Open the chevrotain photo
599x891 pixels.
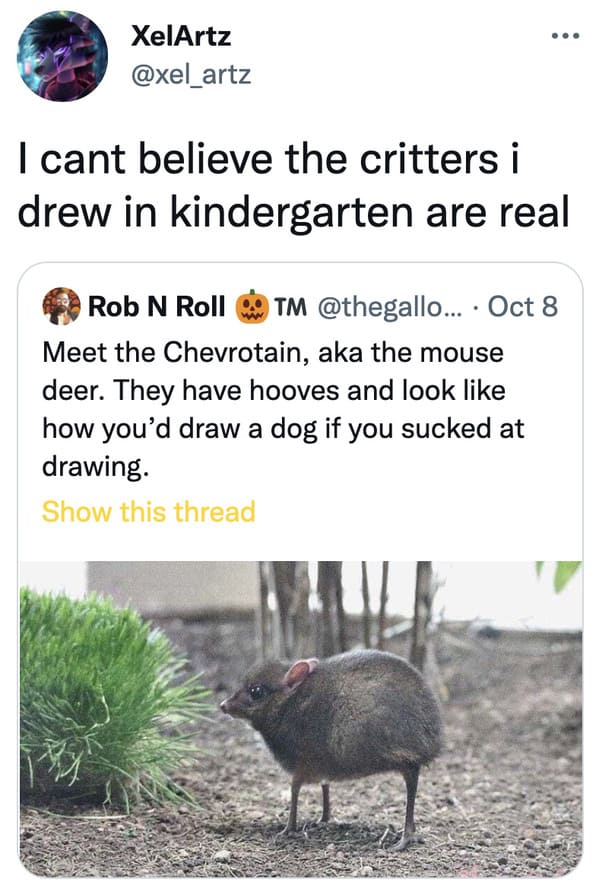point(301,719)
